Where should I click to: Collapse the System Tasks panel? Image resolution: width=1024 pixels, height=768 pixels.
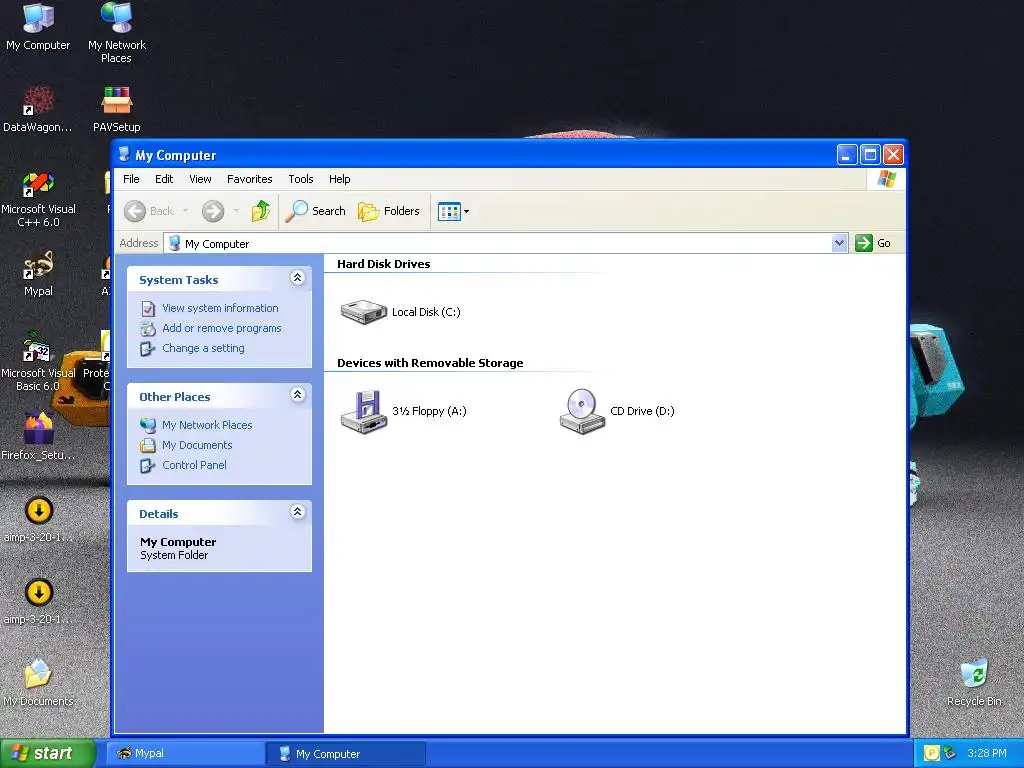[297, 278]
